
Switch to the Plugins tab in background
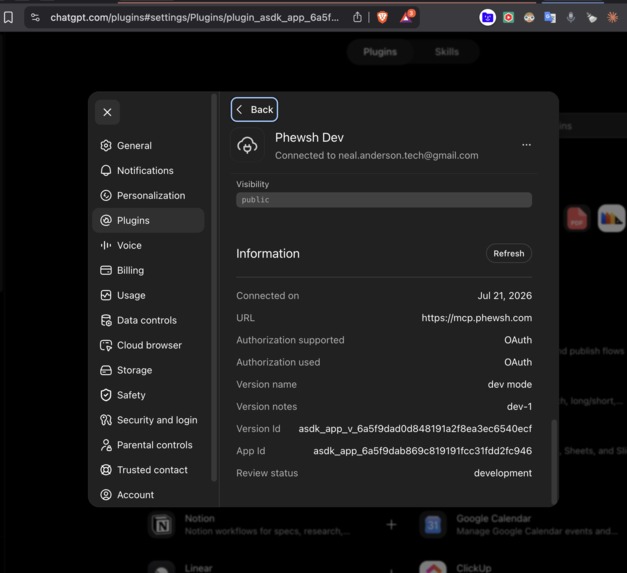pos(380,52)
